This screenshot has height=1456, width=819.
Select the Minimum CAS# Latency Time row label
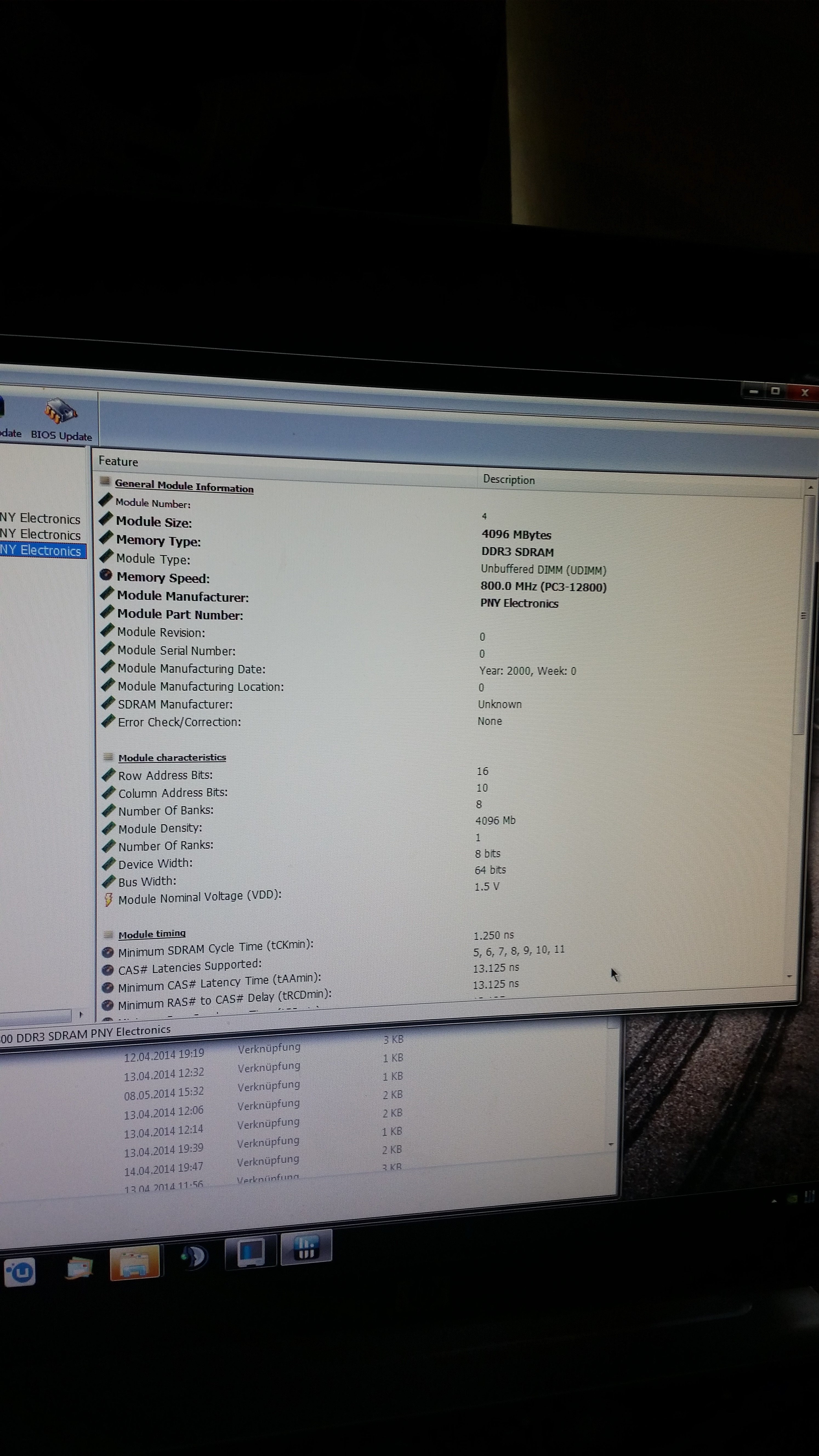pos(219,983)
